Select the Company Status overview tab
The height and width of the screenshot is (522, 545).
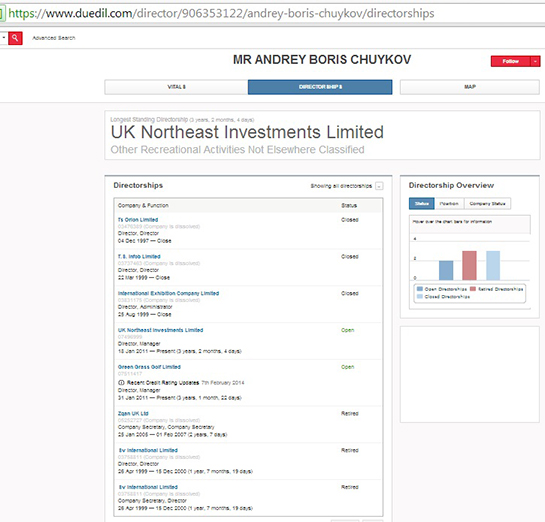487,204
